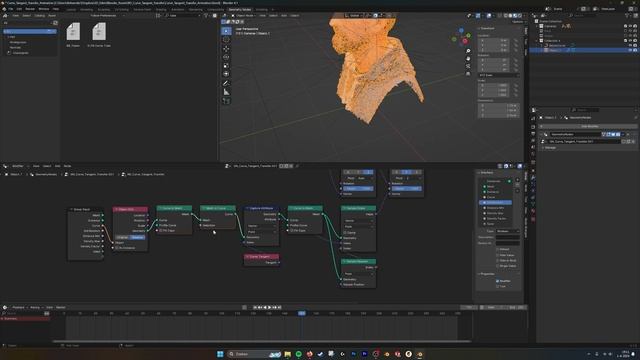Viewport: 640px width, 360px height.
Task: Open the Render menu
Action: tap(30, 9)
